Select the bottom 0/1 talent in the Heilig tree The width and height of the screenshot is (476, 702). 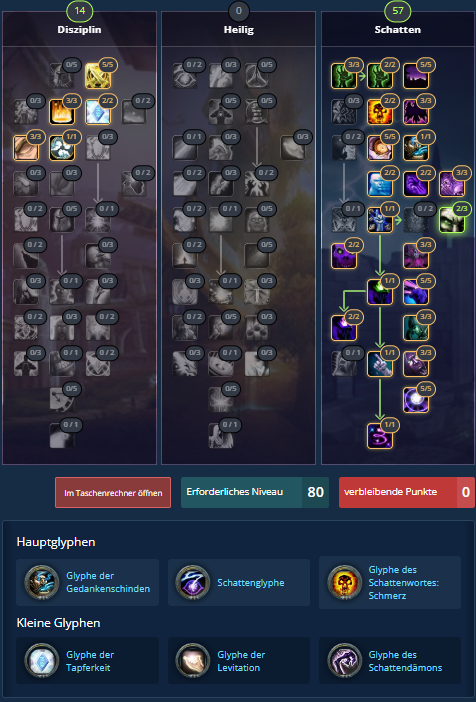pyautogui.click(x=221, y=436)
